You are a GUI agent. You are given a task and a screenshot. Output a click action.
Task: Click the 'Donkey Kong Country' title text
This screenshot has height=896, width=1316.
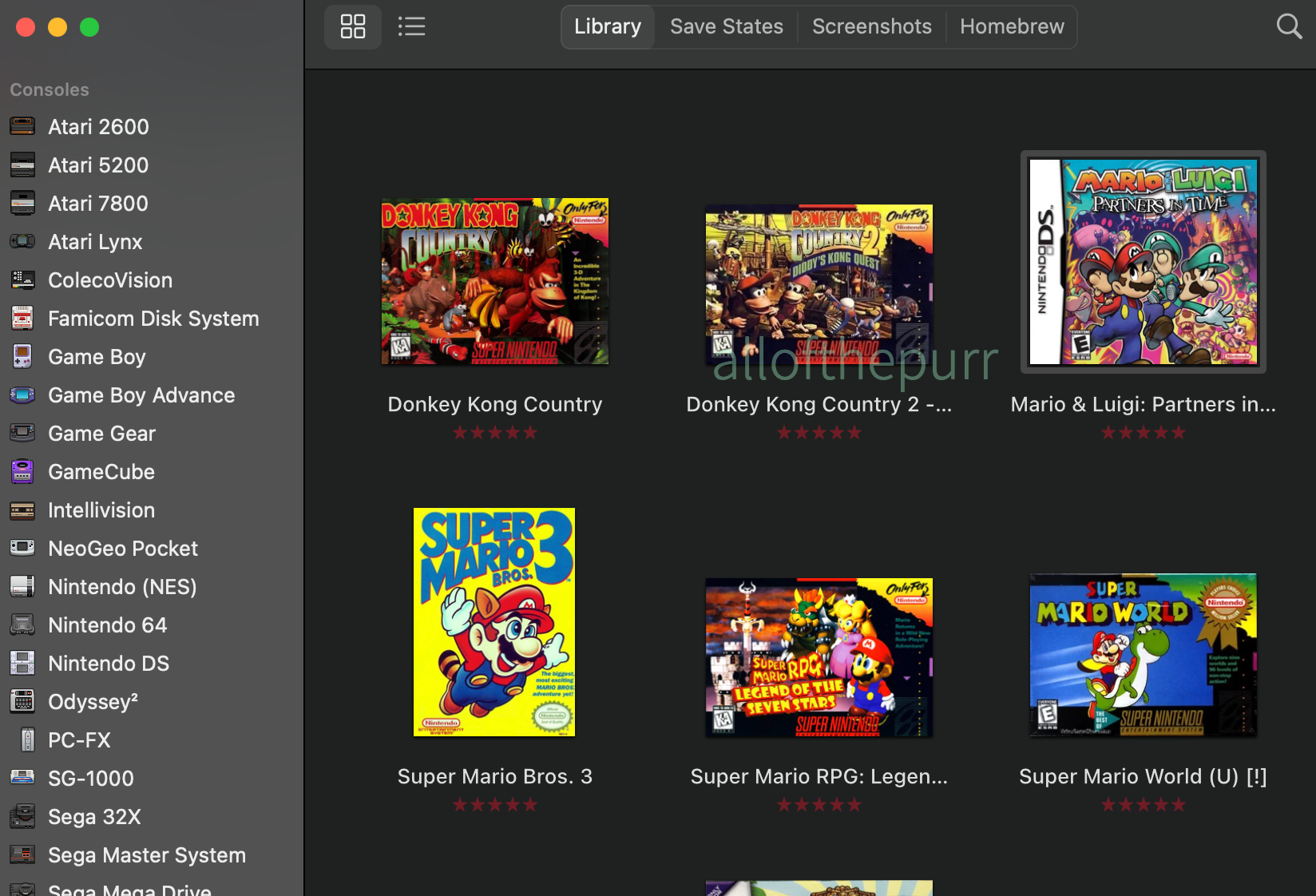pos(495,404)
